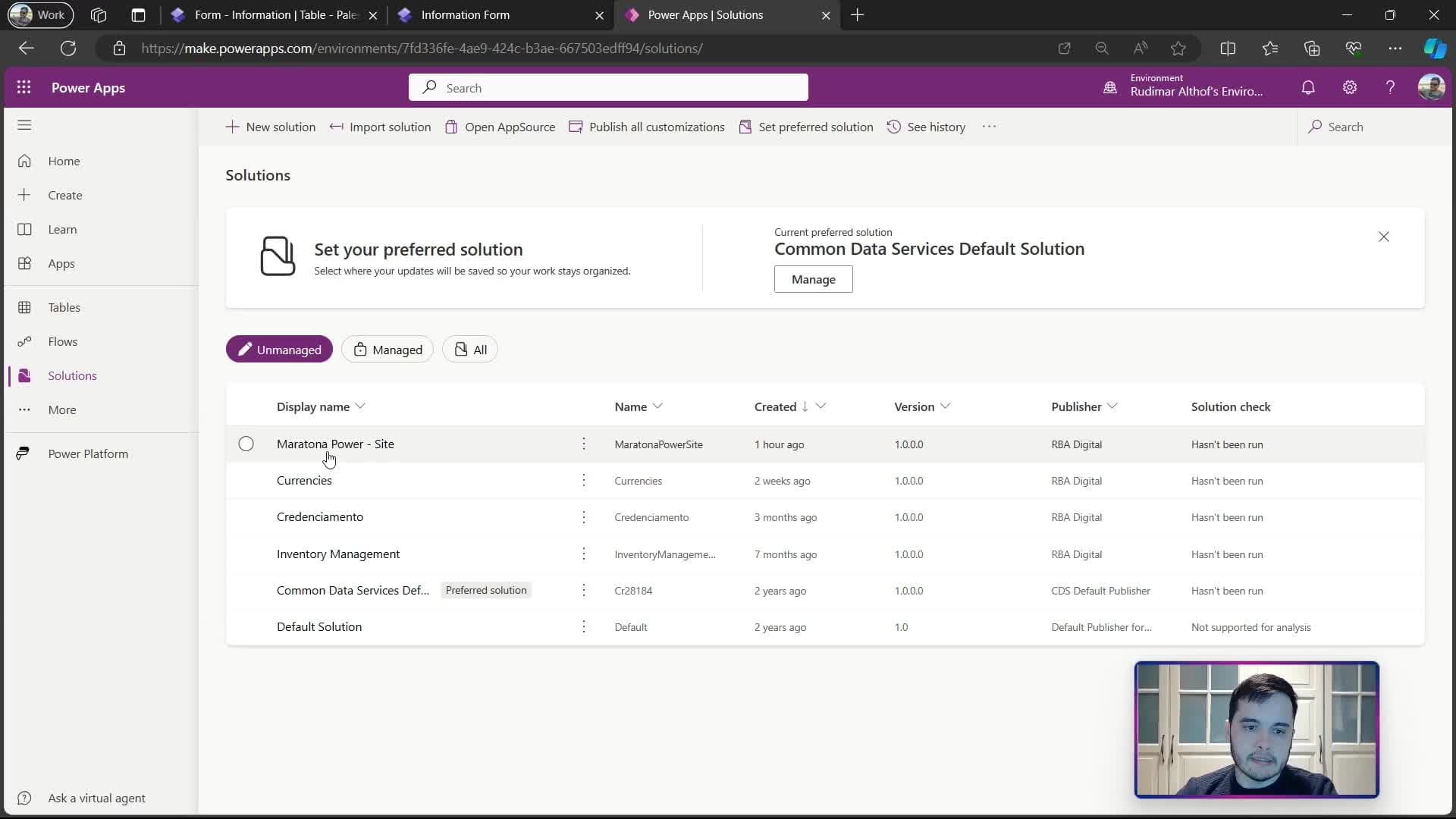1456x819 pixels.
Task: Open a new browser tab
Action: coord(858,15)
